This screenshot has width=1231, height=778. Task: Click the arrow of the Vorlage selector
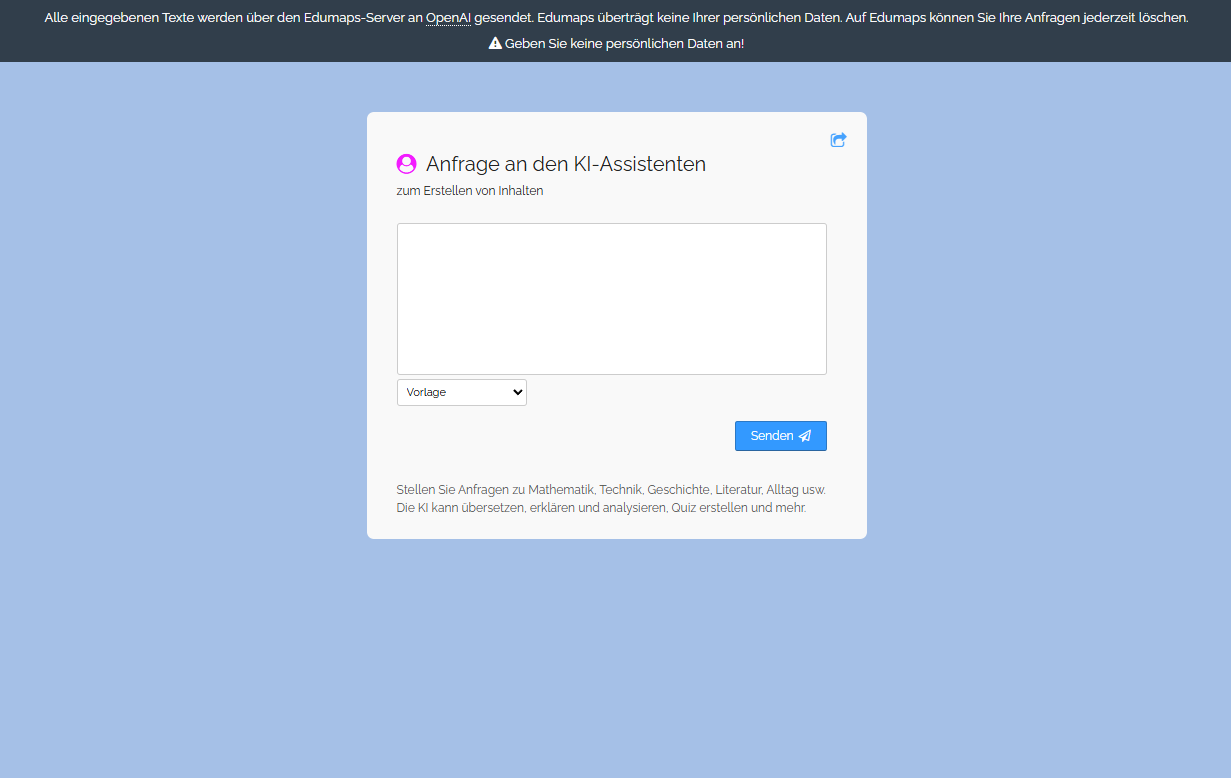pos(517,392)
